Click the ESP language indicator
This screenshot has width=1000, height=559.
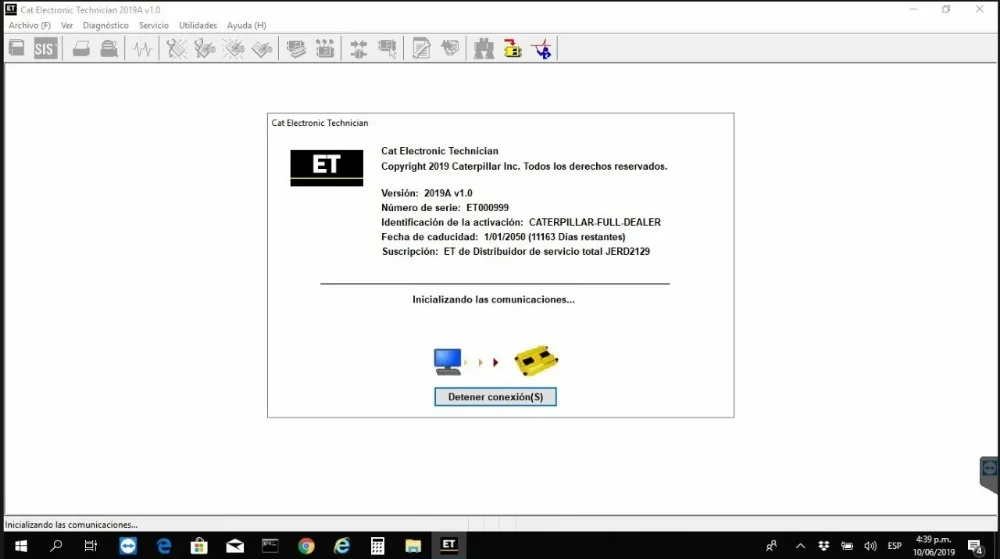(x=894, y=546)
